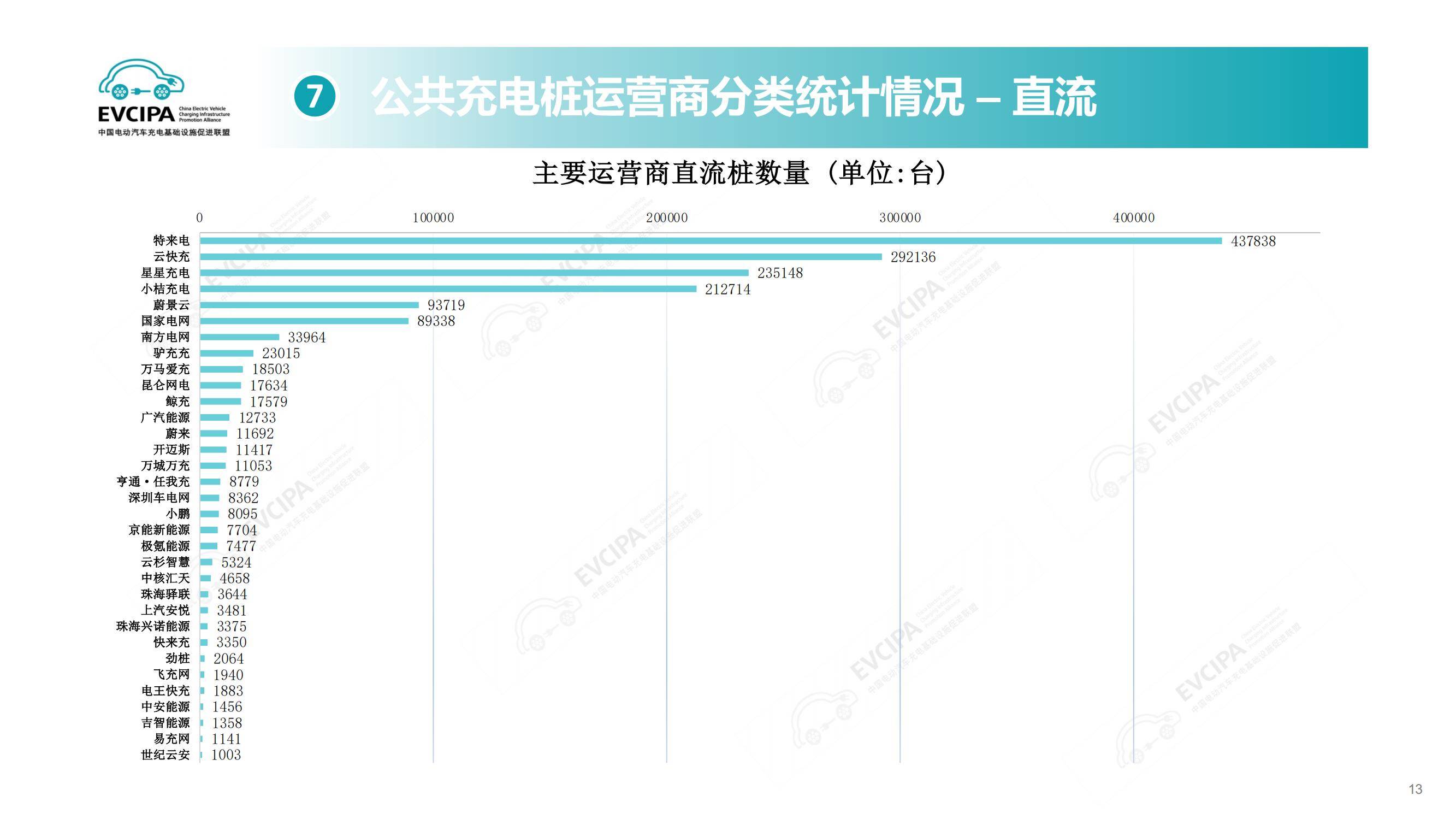Click the 星星充电 bar

(474, 273)
